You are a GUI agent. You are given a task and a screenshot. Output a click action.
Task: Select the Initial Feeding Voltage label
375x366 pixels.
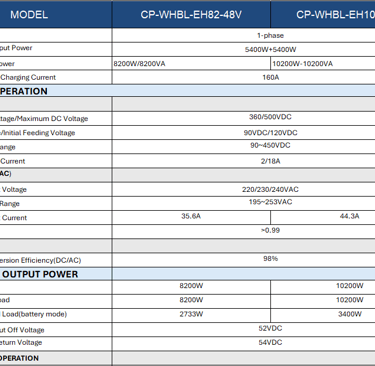click(x=38, y=133)
